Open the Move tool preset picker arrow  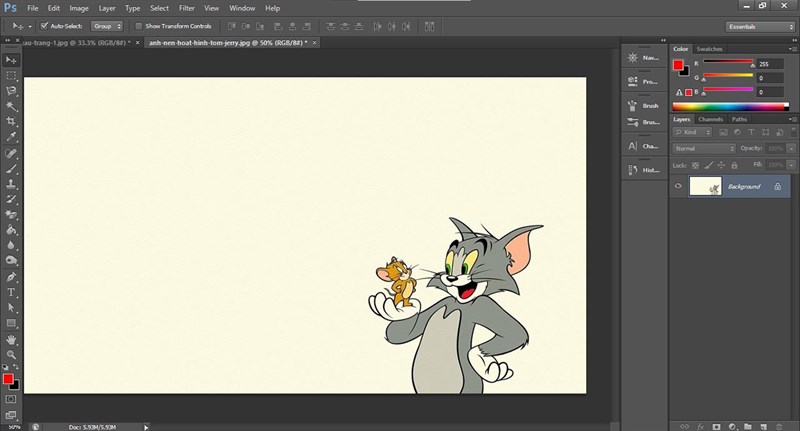[30, 26]
